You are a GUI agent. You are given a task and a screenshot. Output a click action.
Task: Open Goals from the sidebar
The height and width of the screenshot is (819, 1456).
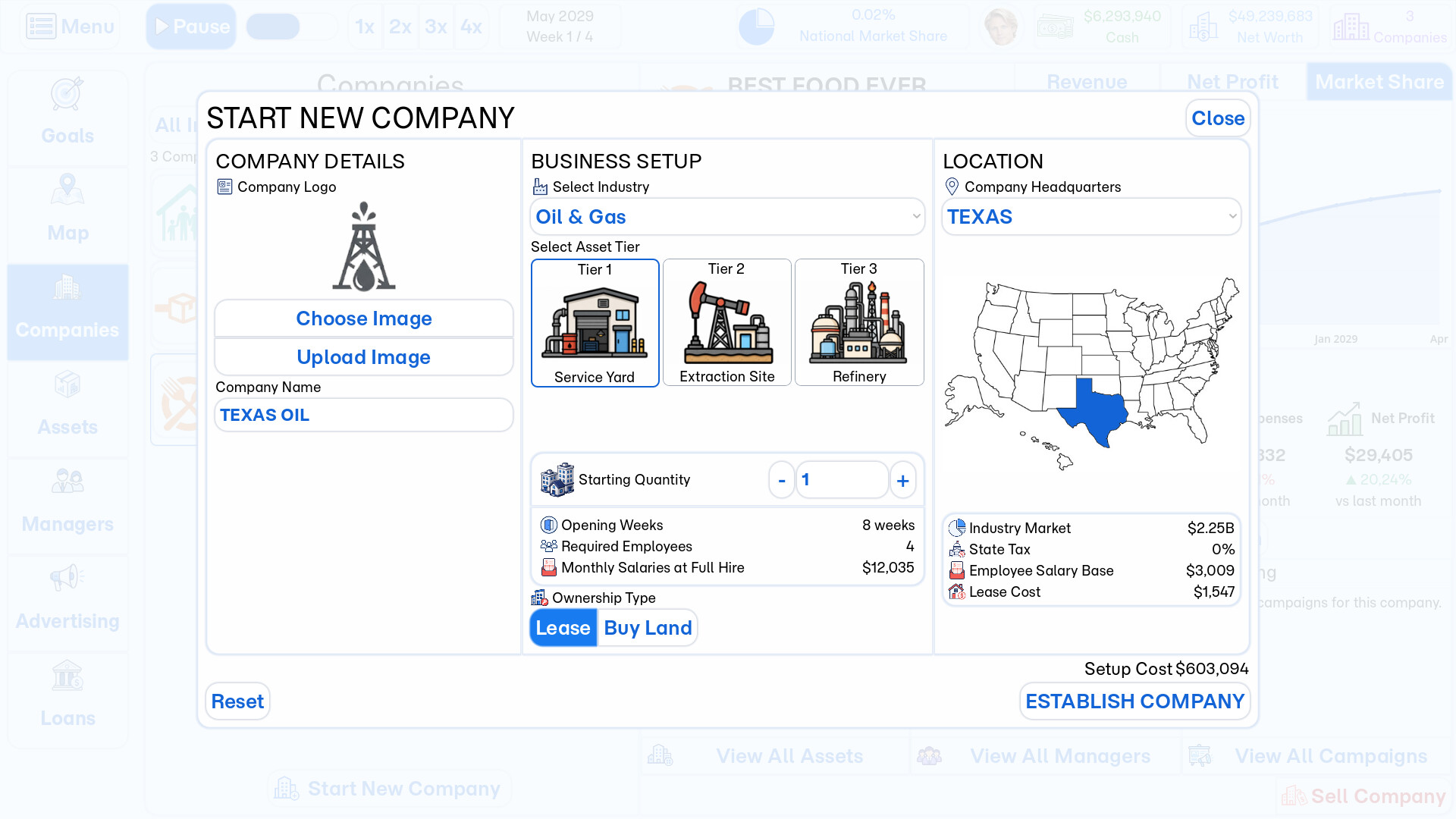[x=67, y=118]
